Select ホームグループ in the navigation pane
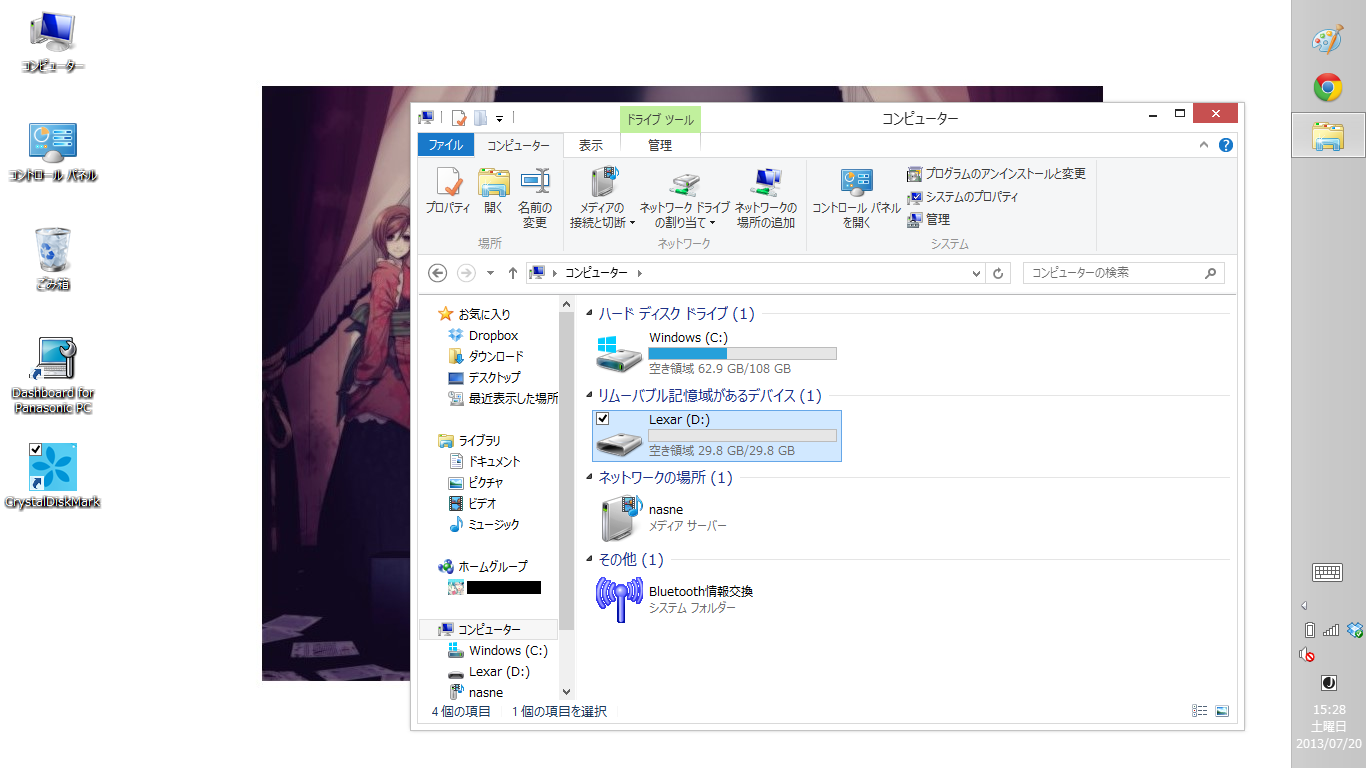Image resolution: width=1366 pixels, height=768 pixels. click(x=482, y=567)
